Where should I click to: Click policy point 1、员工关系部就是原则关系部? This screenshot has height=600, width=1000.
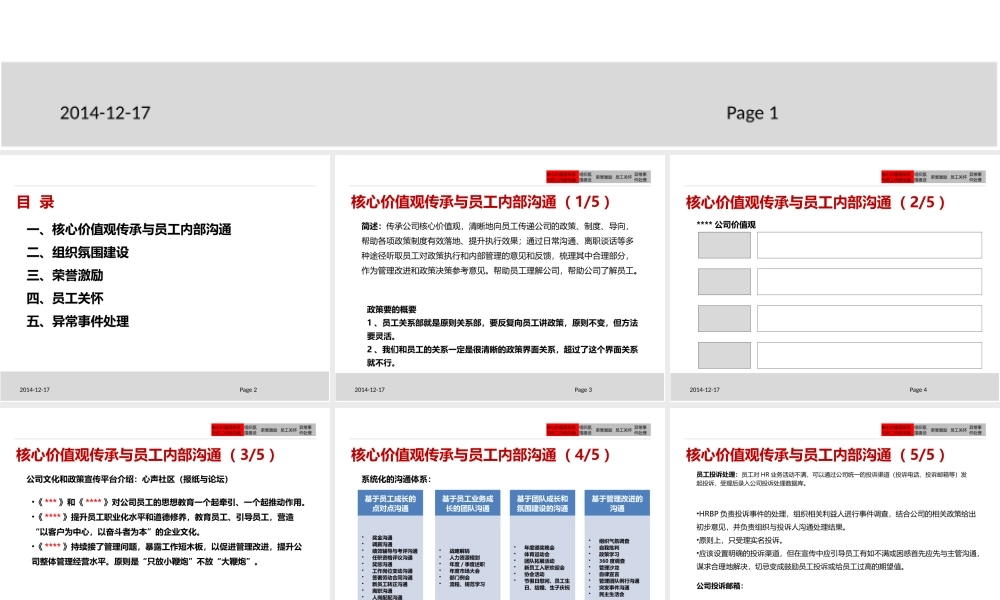(502, 329)
